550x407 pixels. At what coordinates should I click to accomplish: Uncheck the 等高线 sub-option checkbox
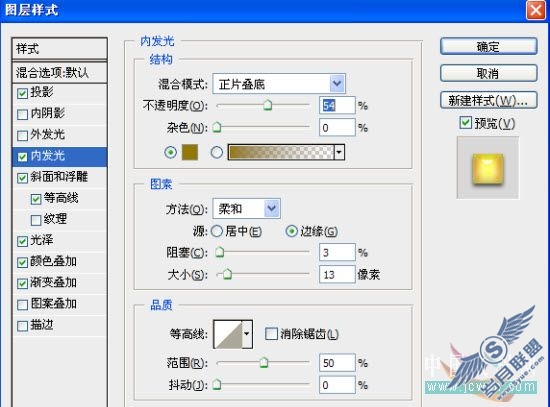36,199
